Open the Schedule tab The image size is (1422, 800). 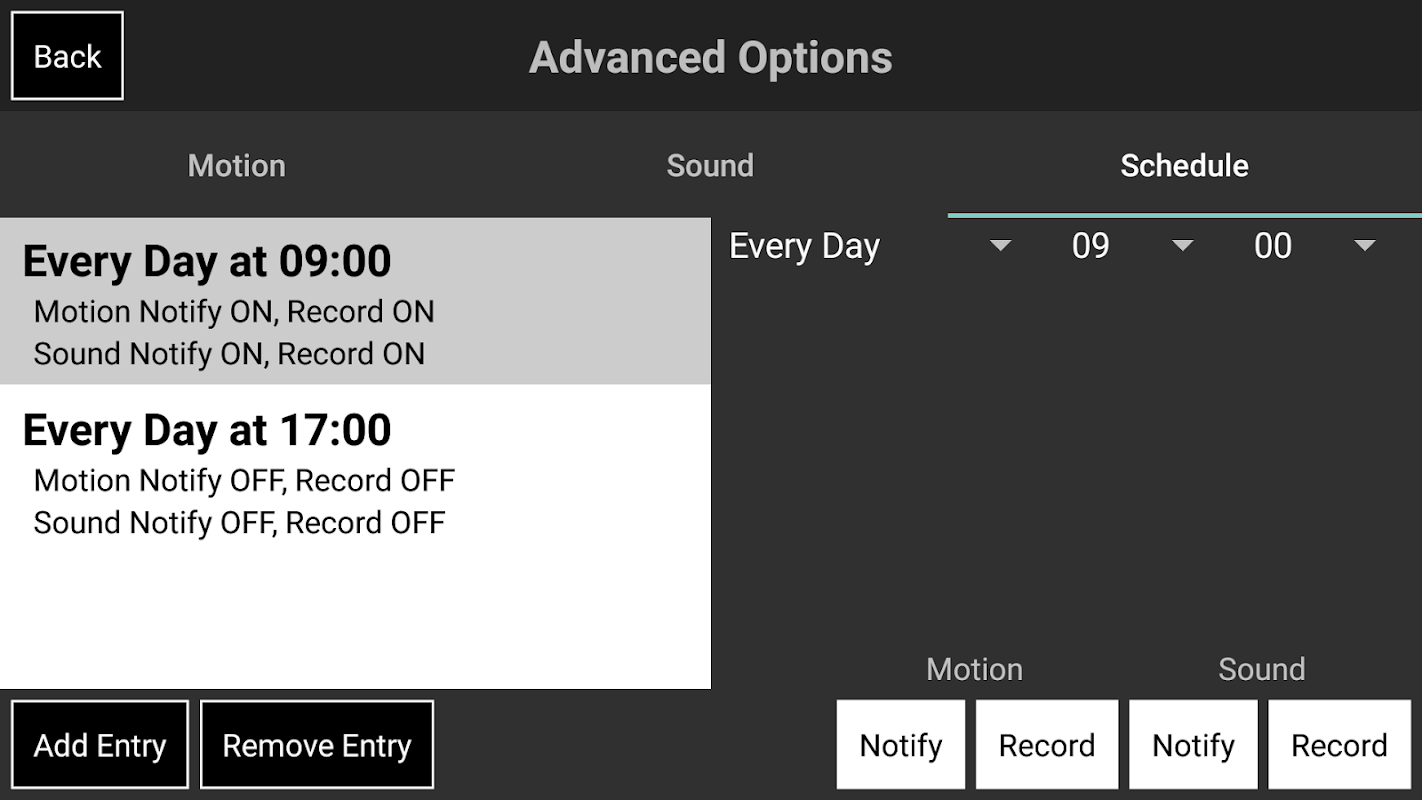[1184, 165]
